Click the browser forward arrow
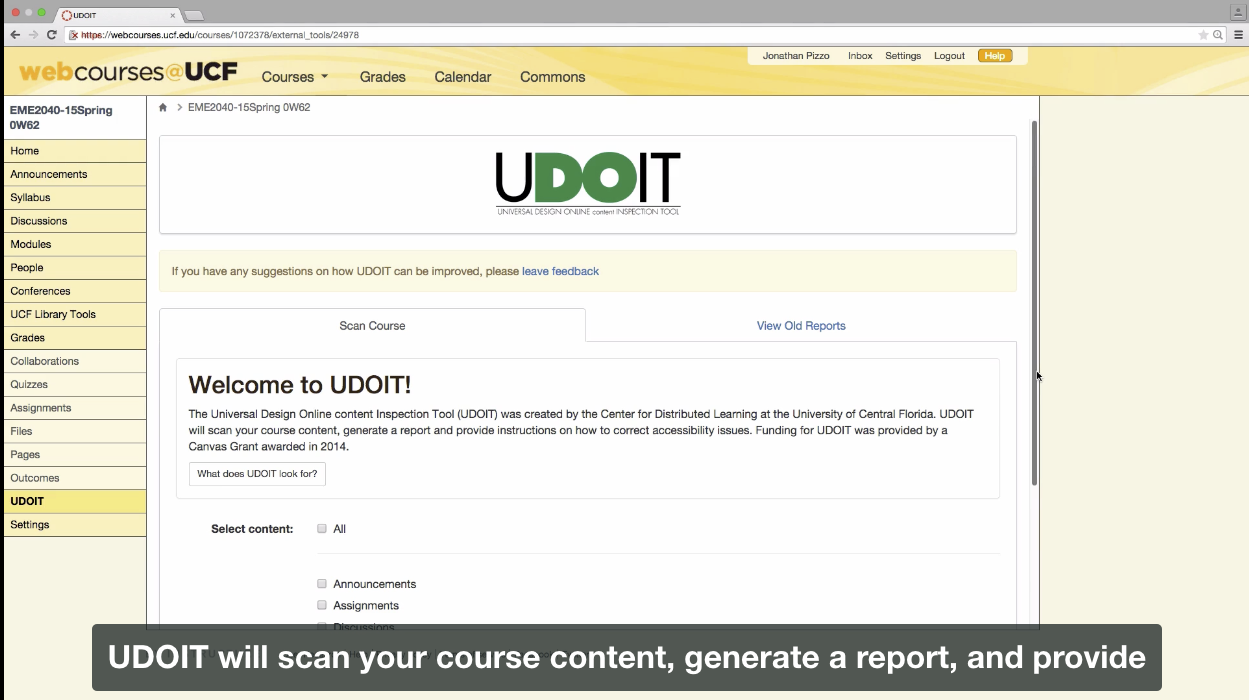 click(32, 33)
